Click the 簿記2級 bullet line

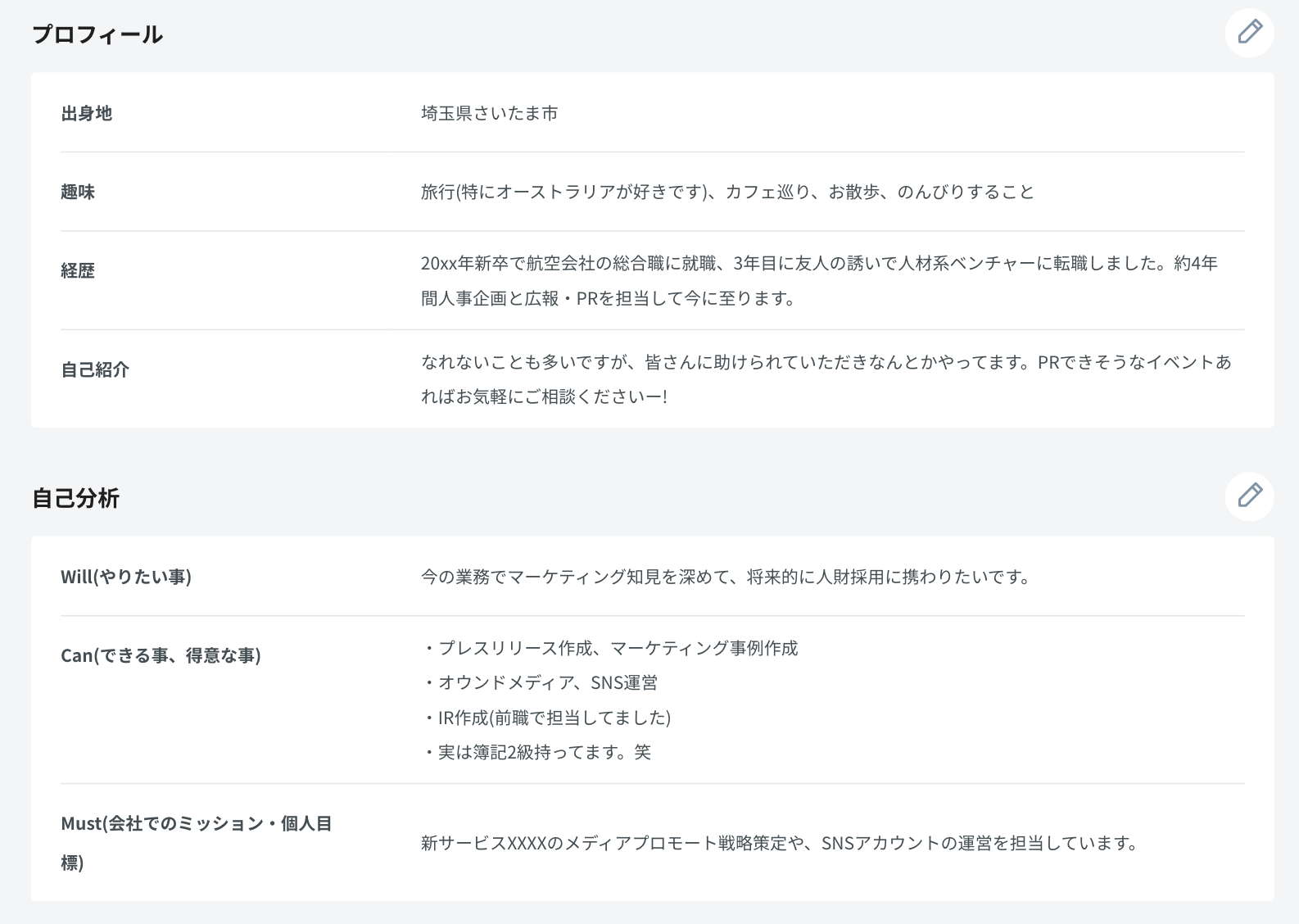pos(536,752)
